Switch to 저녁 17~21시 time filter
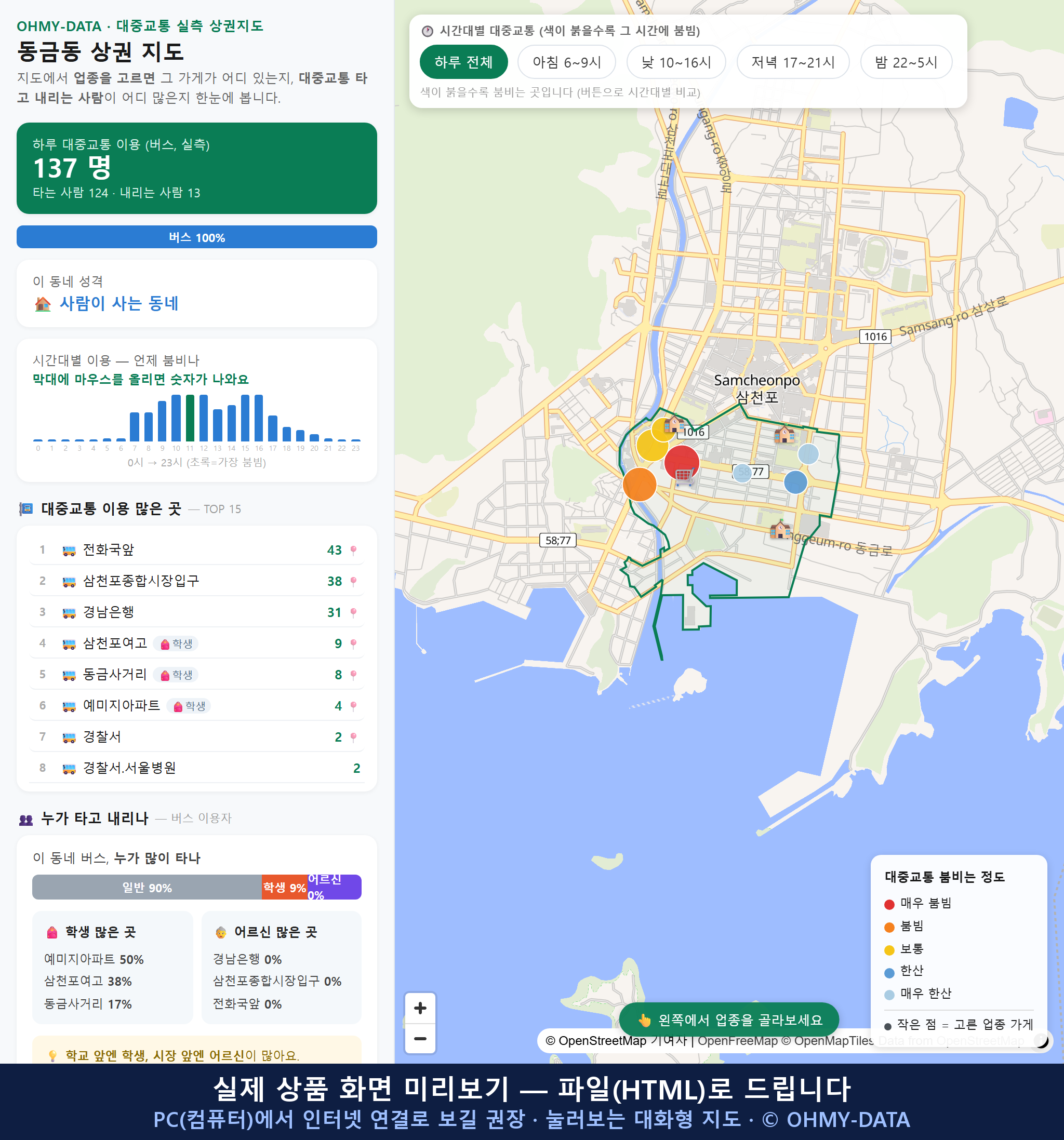This screenshot has height=1140, width=1064. click(793, 62)
